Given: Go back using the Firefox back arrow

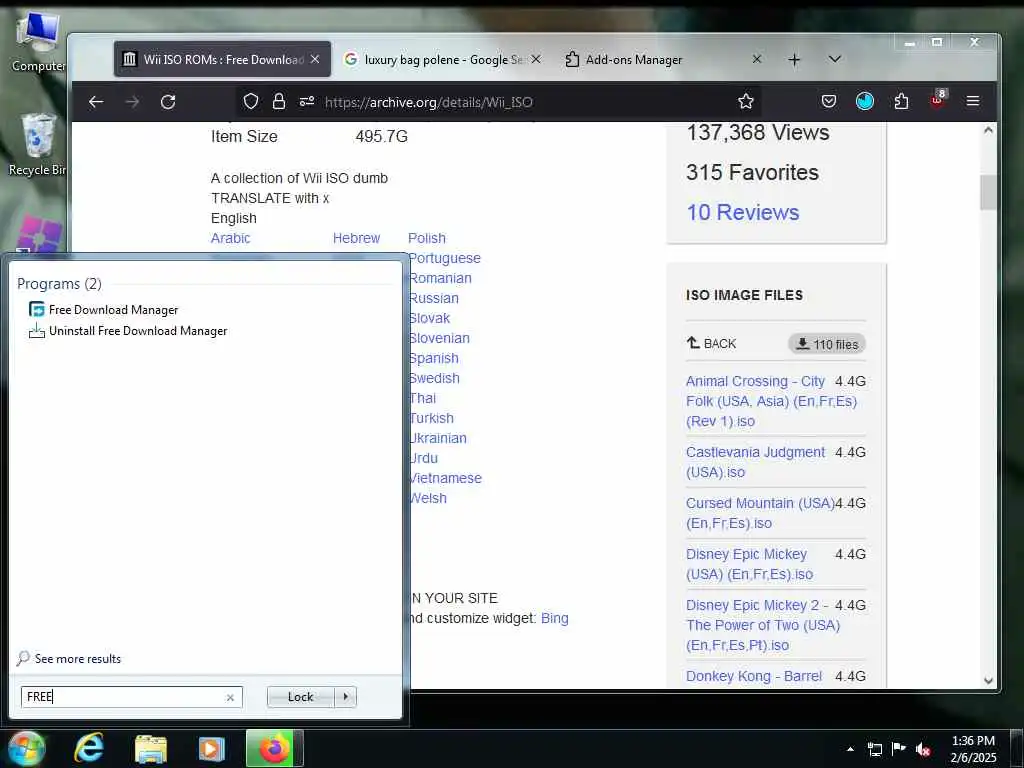Looking at the screenshot, I should click(x=96, y=101).
